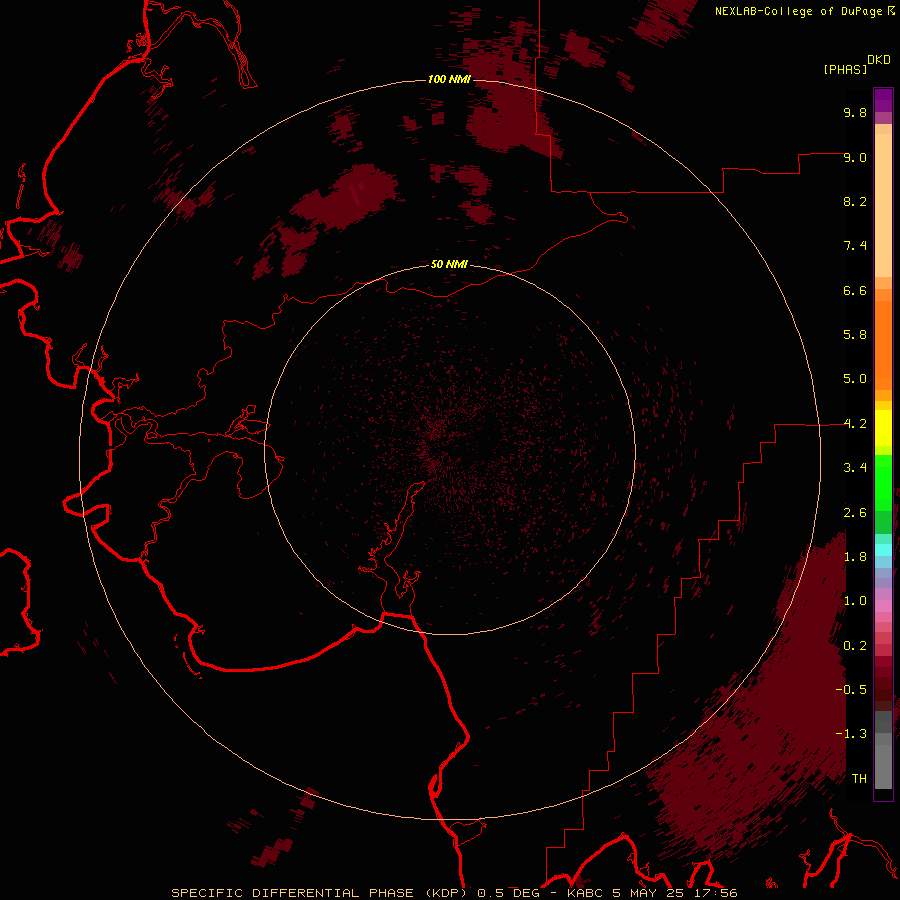Click the 2.6 value on the color scale
Viewport: 900px width, 900px height.
click(x=855, y=512)
